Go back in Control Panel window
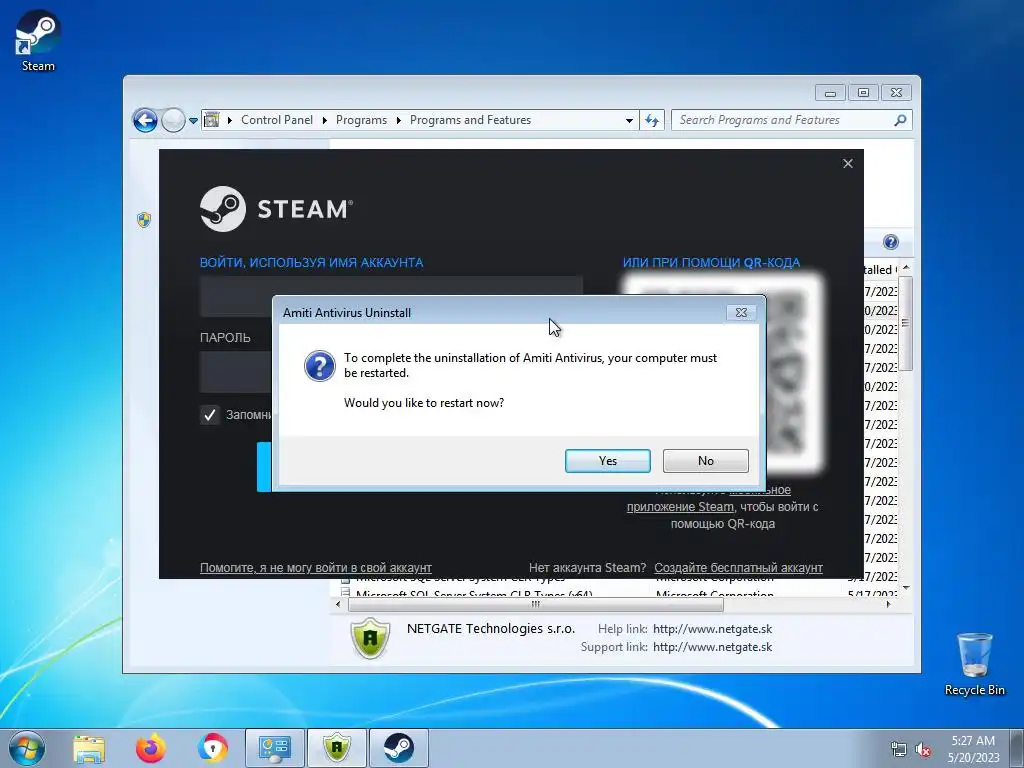Viewport: 1024px width, 768px height. [145, 120]
